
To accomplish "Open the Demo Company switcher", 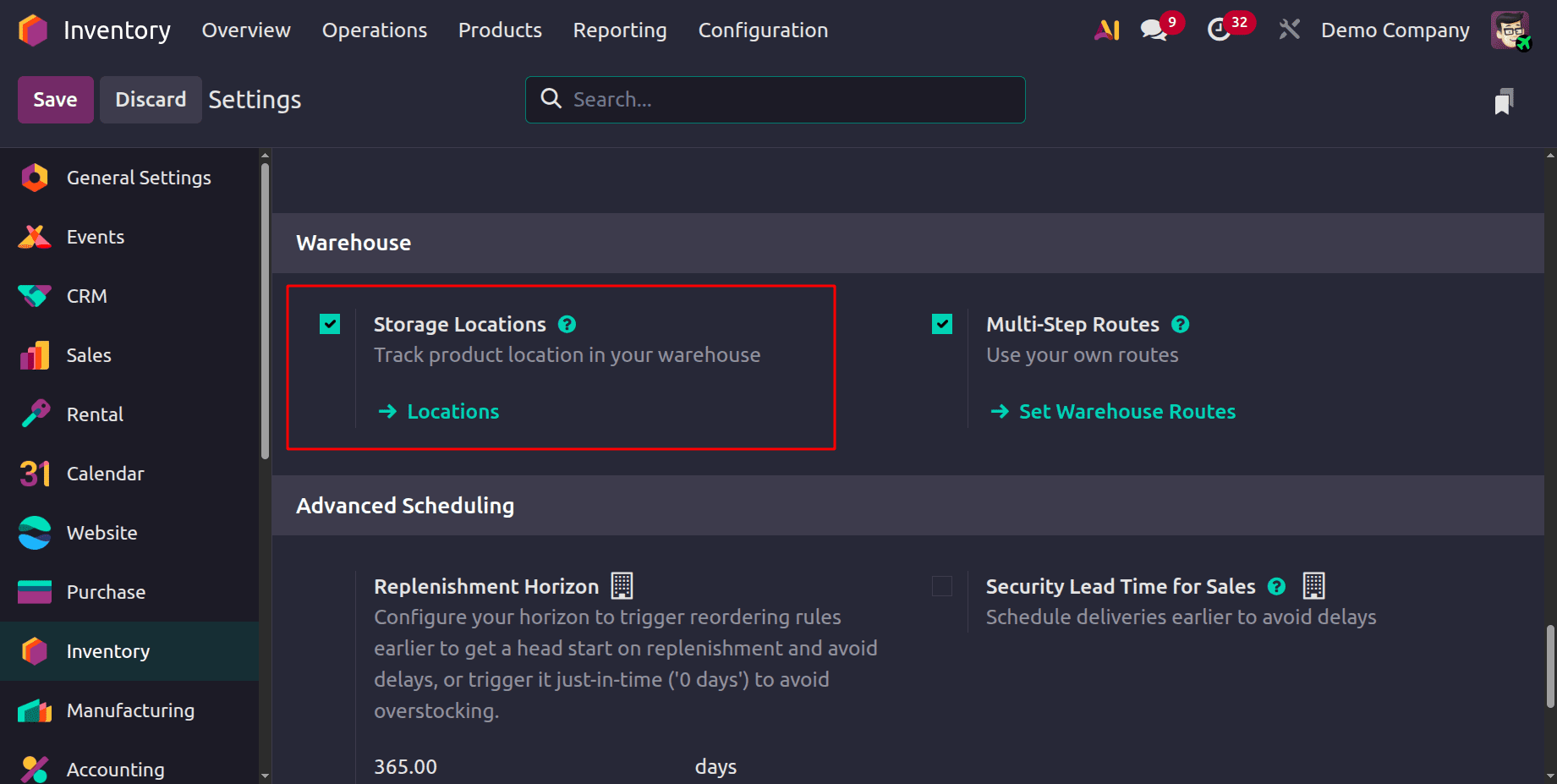I will pos(1395,30).
